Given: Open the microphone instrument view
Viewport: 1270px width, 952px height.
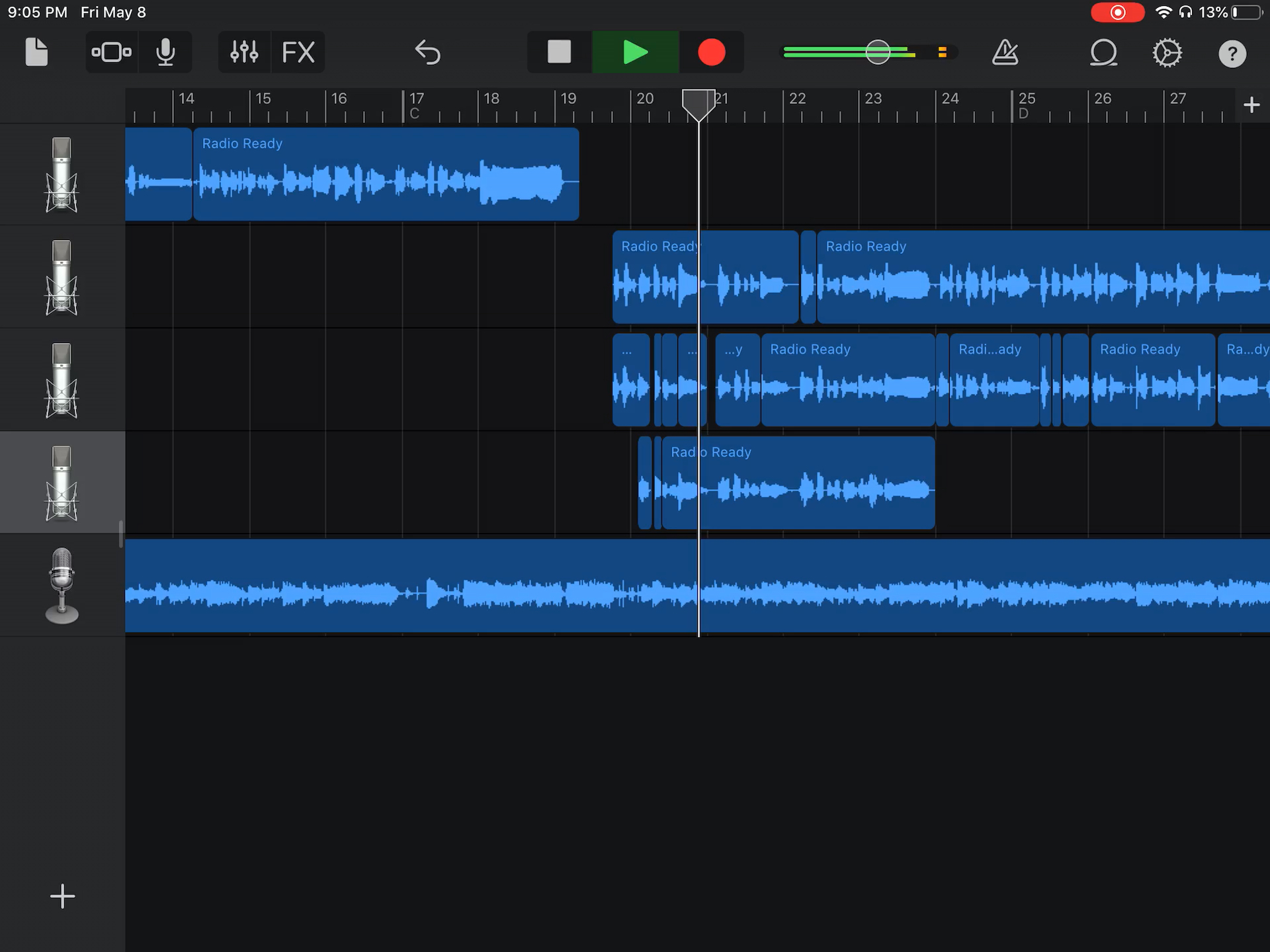Looking at the screenshot, I should pos(165,52).
